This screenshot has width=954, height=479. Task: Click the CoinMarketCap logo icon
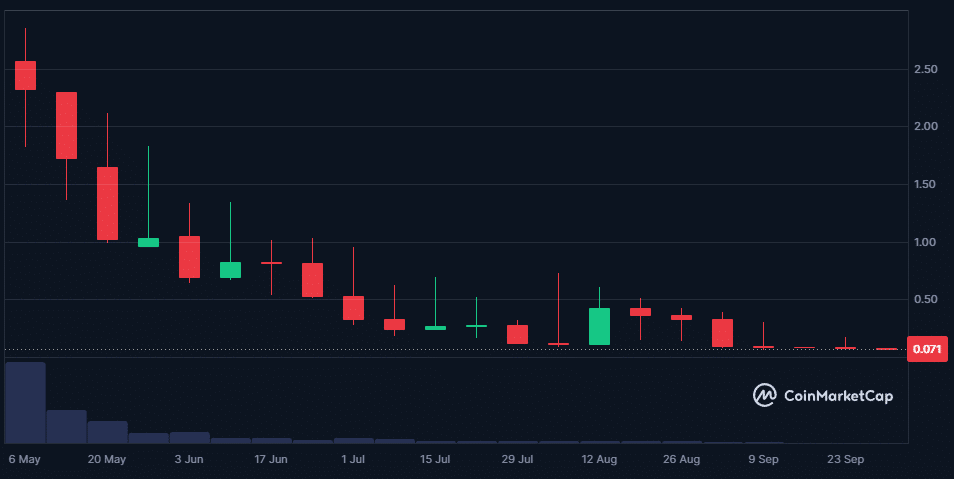(765, 395)
